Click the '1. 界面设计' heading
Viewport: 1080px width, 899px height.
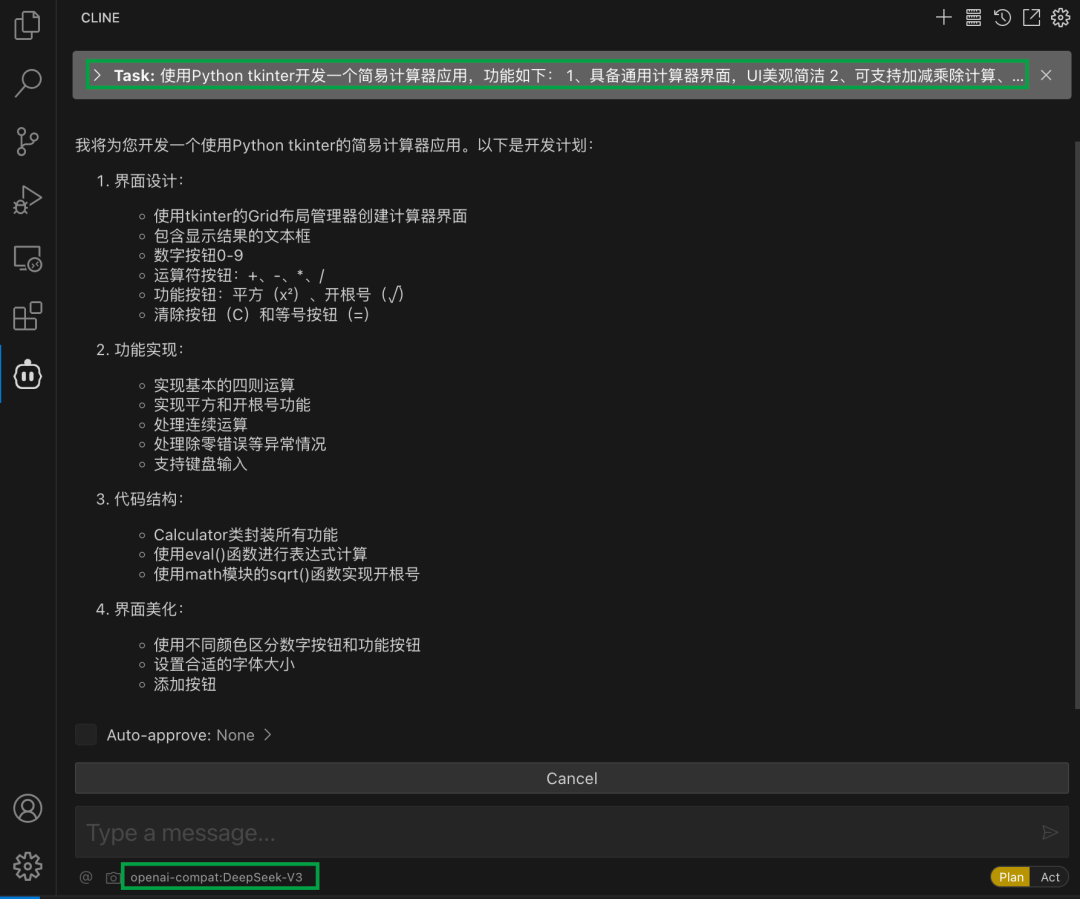140,181
